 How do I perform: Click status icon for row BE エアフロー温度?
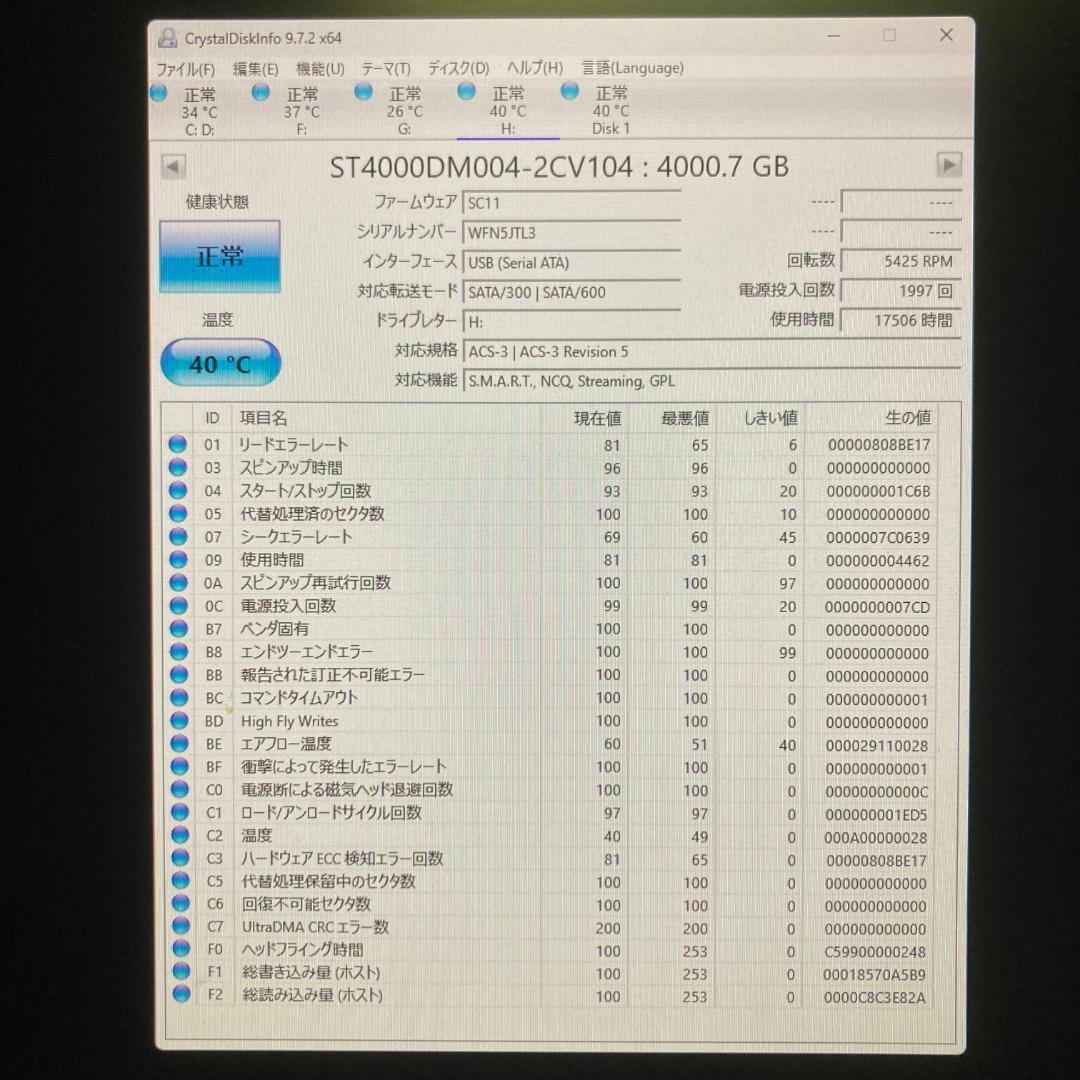point(179,743)
